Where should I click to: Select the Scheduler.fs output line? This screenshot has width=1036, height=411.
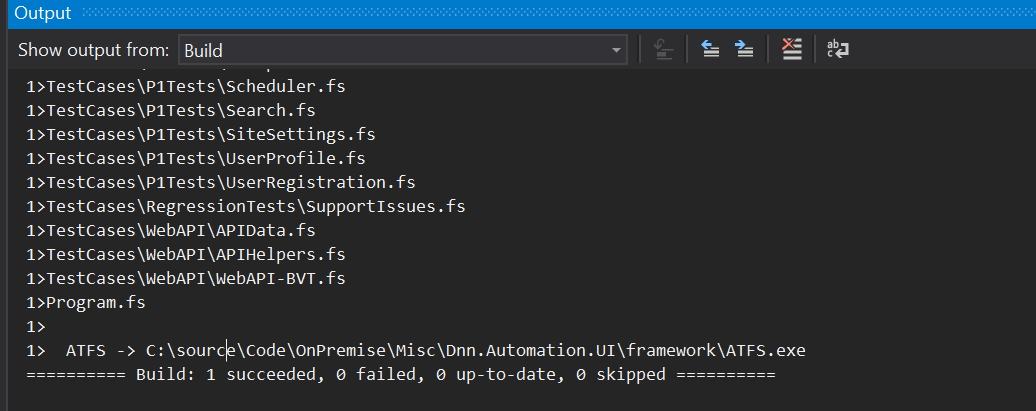tap(186, 87)
